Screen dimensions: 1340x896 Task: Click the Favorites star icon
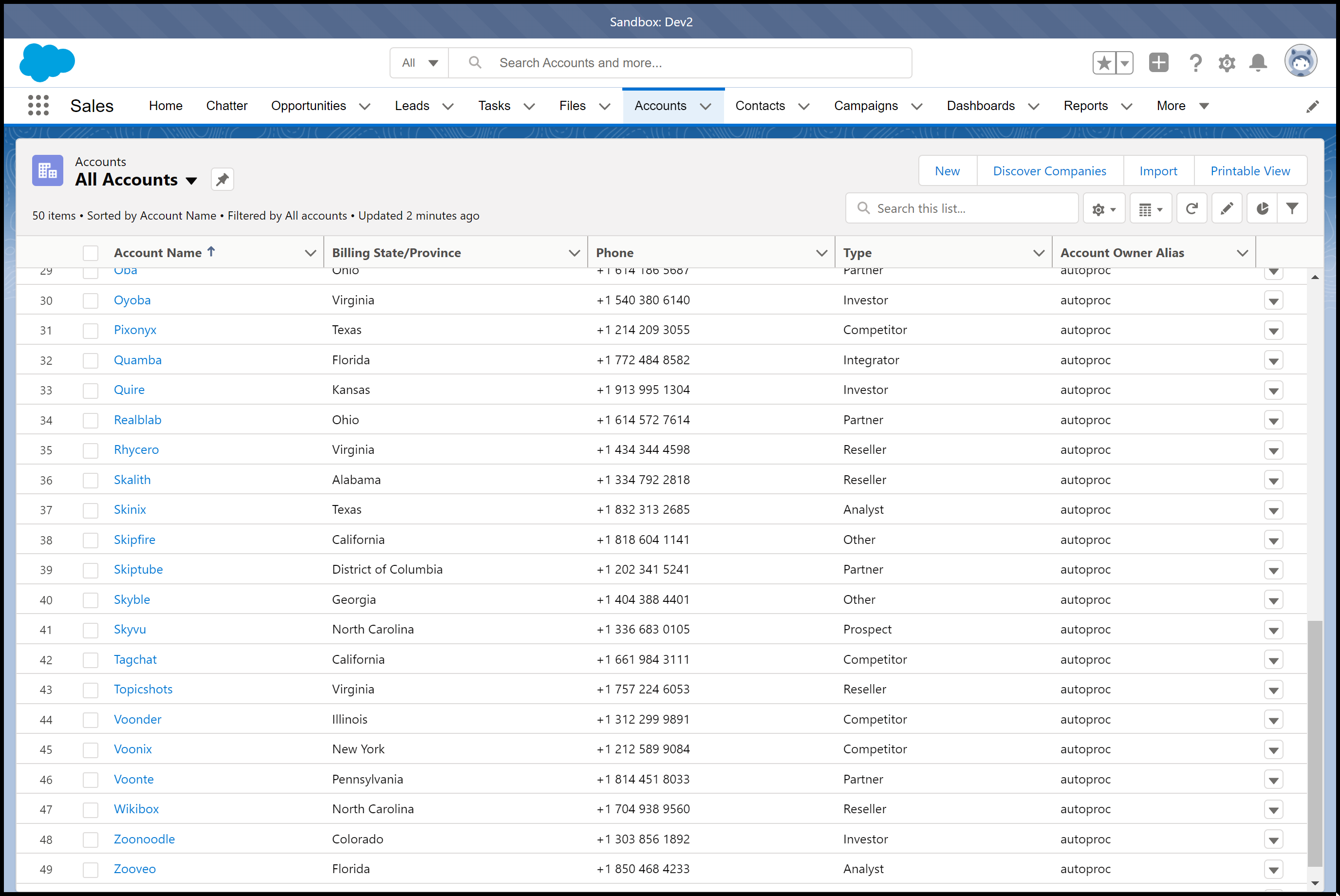(1104, 63)
